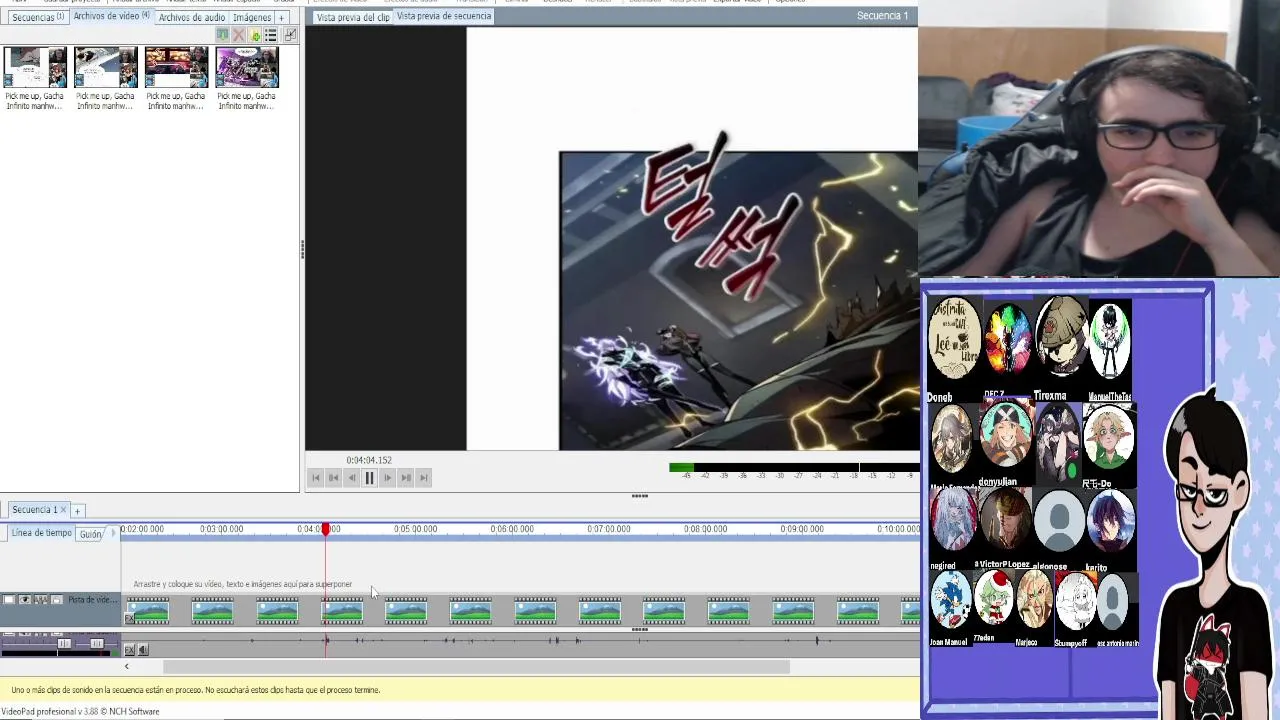1280x720 pixels.
Task: Click the red X delete clip icon
Action: 239,35
